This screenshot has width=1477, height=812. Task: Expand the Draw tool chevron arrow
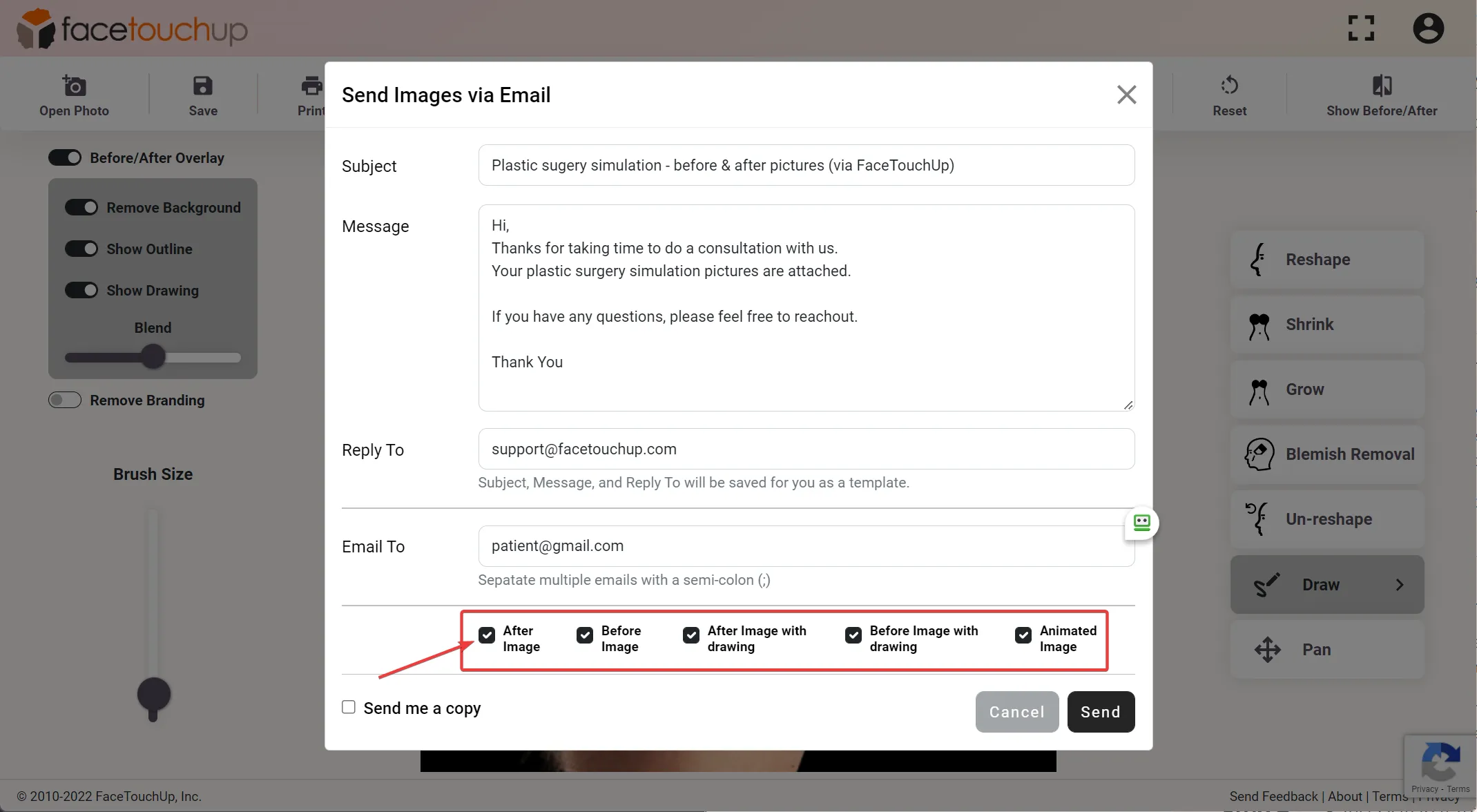1400,585
